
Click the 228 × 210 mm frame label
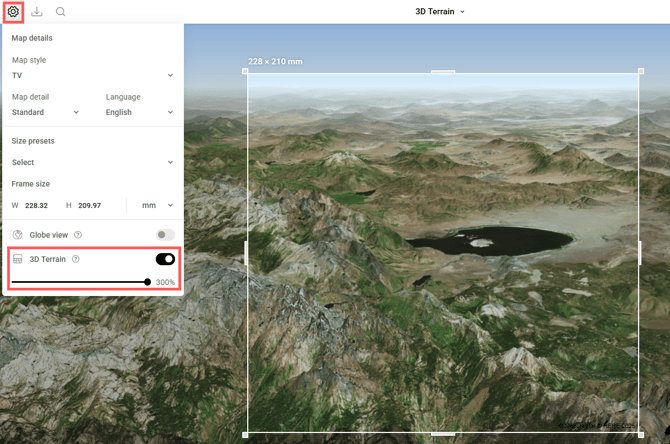point(275,62)
